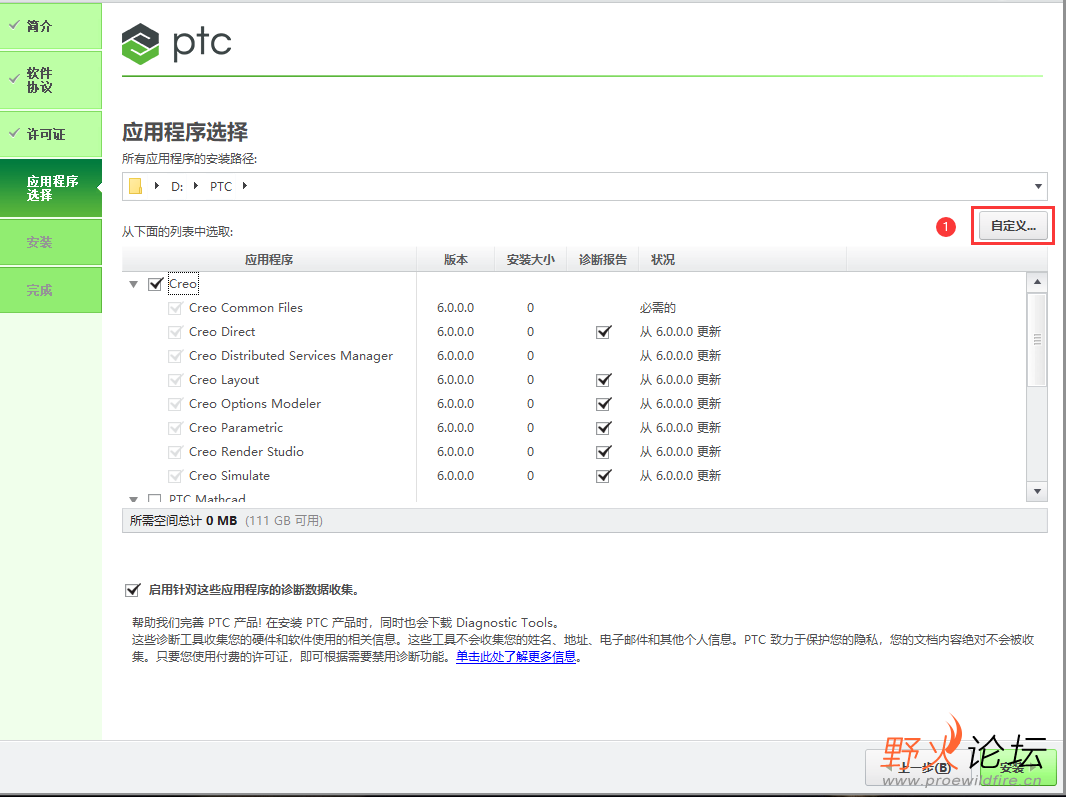Click the 诊断报告 column header
The image size is (1066, 797).
(602, 260)
